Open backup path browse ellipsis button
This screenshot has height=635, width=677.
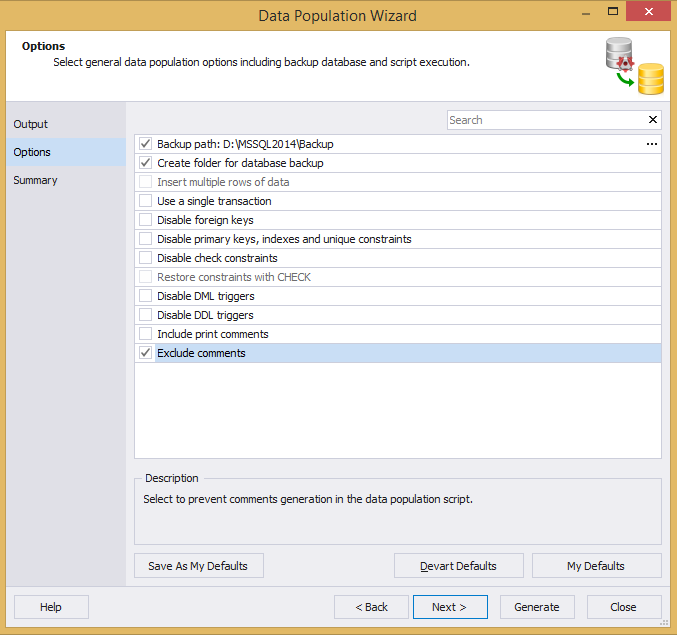652,144
